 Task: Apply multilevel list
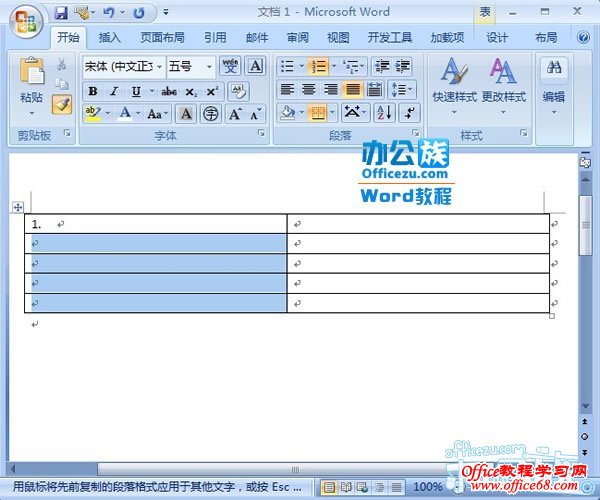tap(351, 66)
